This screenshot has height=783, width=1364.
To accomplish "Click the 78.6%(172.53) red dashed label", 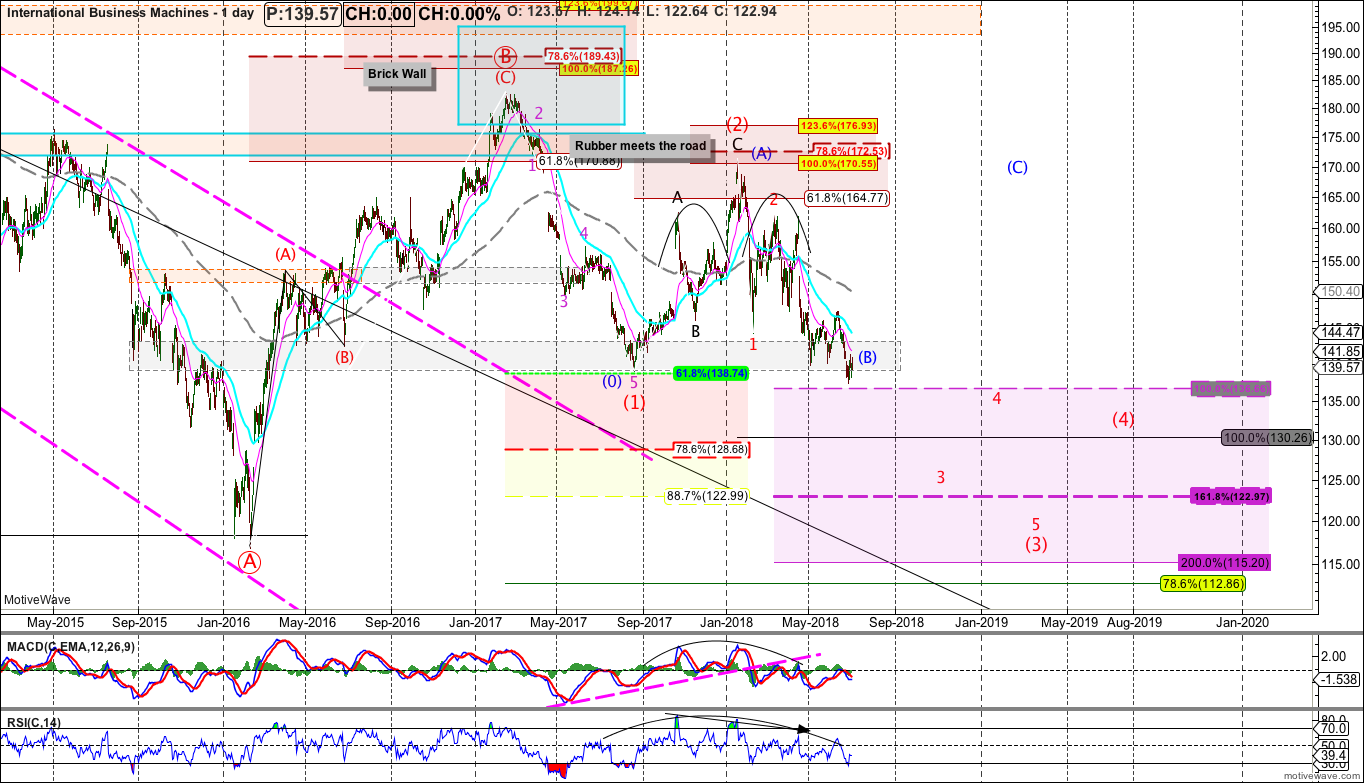I will pyautogui.click(x=853, y=151).
